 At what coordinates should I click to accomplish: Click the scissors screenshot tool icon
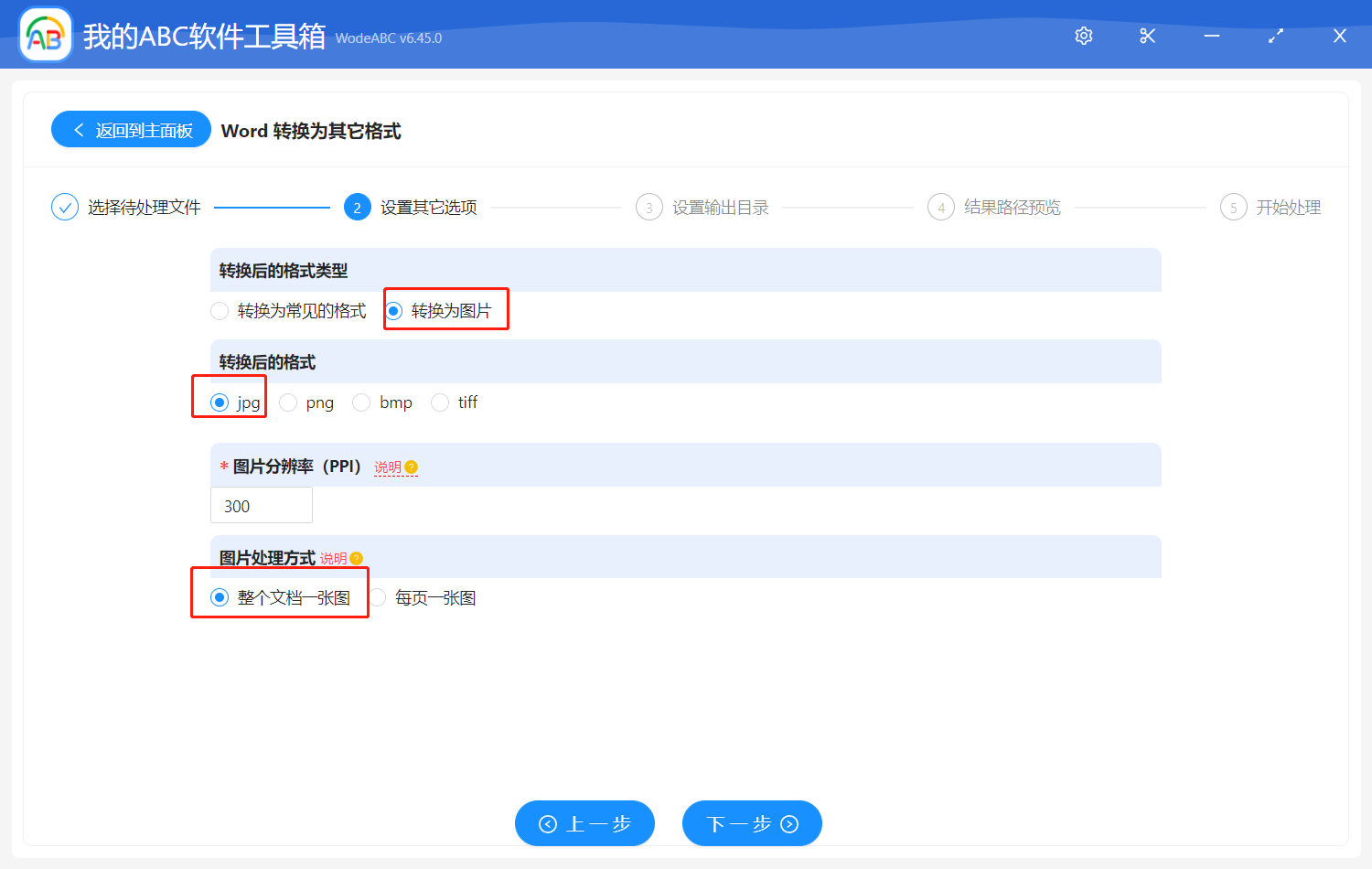pos(1147,36)
